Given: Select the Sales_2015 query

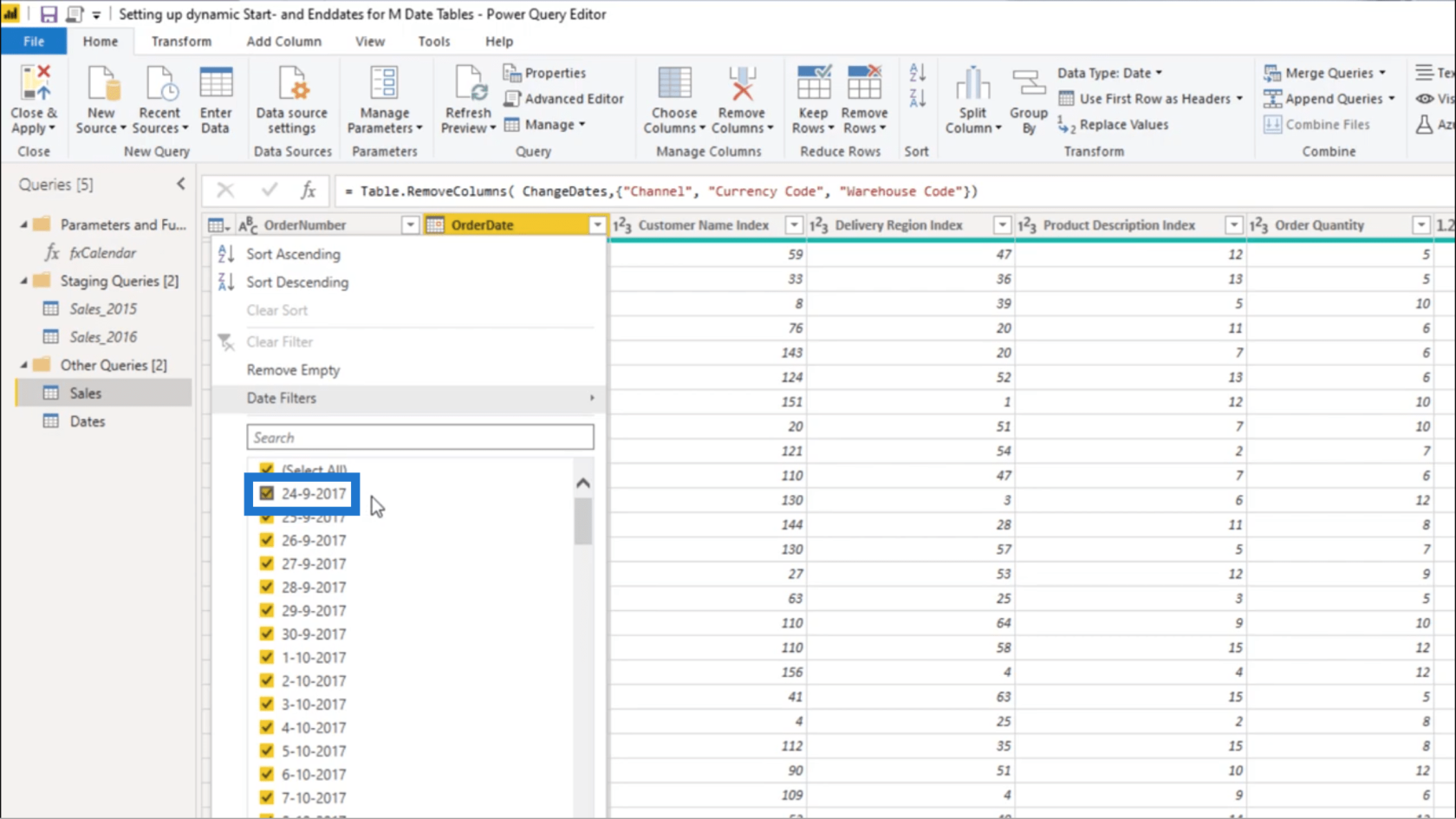Looking at the screenshot, I should pyautogui.click(x=103, y=309).
